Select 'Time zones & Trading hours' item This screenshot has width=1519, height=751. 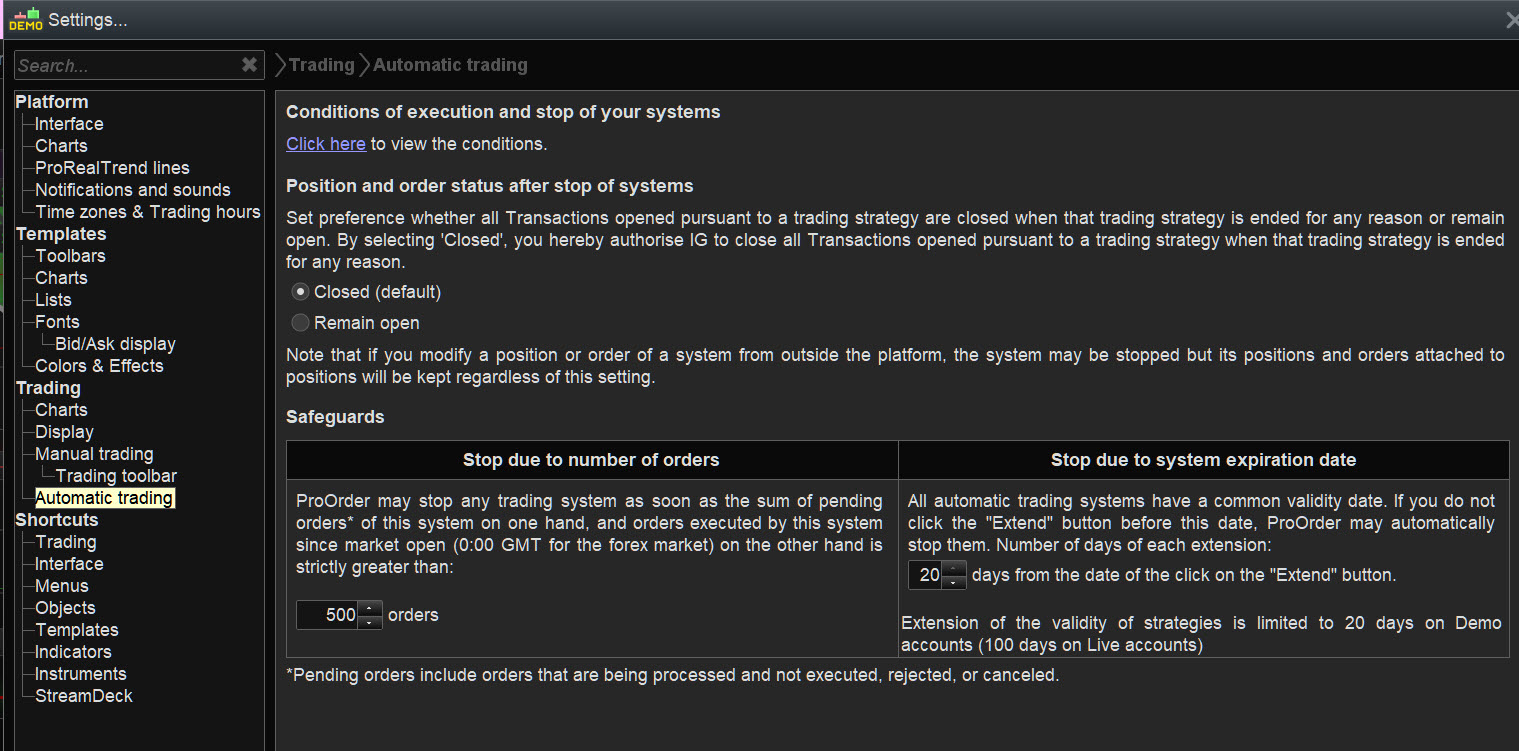(x=147, y=212)
